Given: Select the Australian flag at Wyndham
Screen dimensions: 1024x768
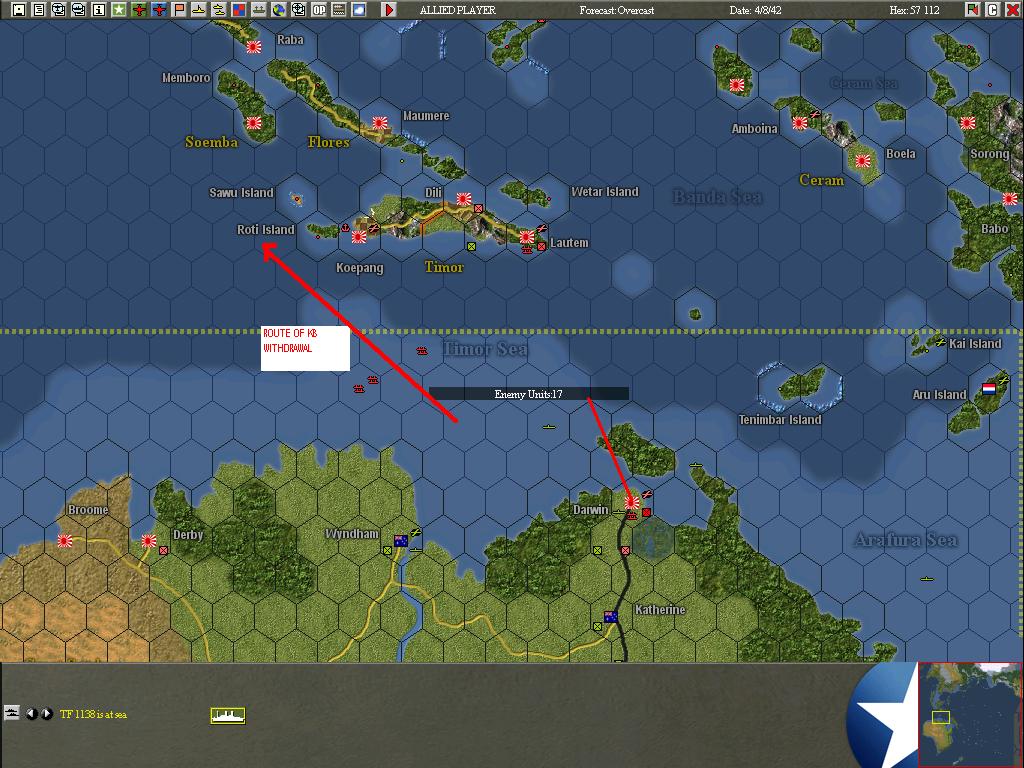Looking at the screenshot, I should pyautogui.click(x=401, y=541).
